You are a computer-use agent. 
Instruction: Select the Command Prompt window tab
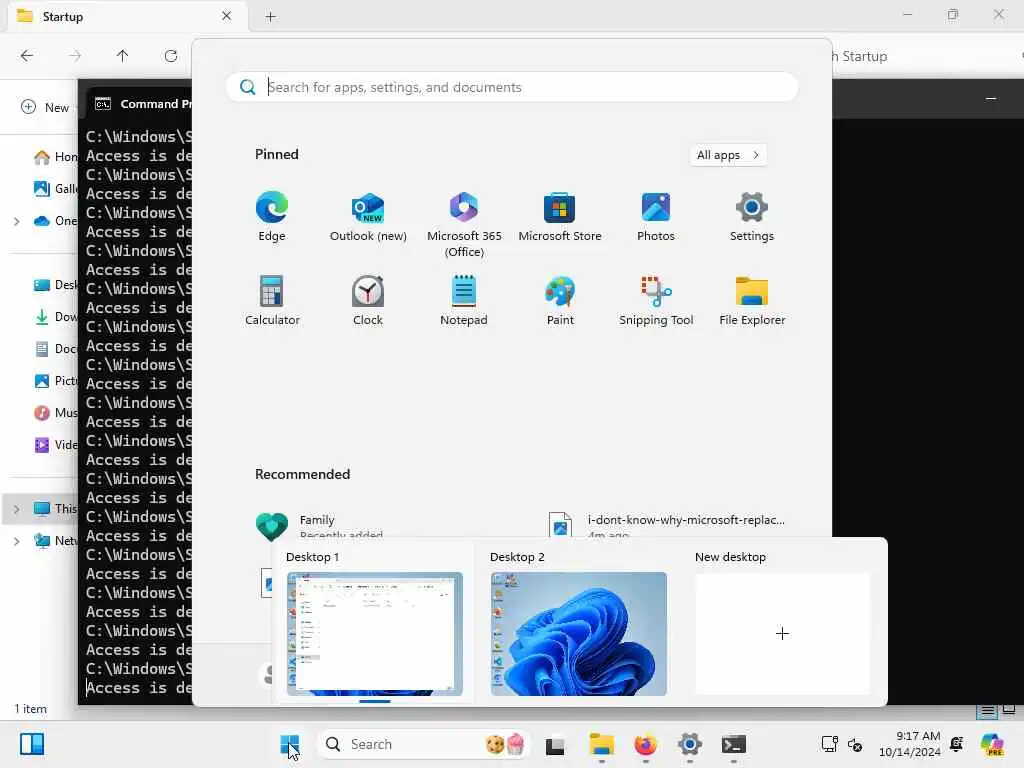(140, 104)
